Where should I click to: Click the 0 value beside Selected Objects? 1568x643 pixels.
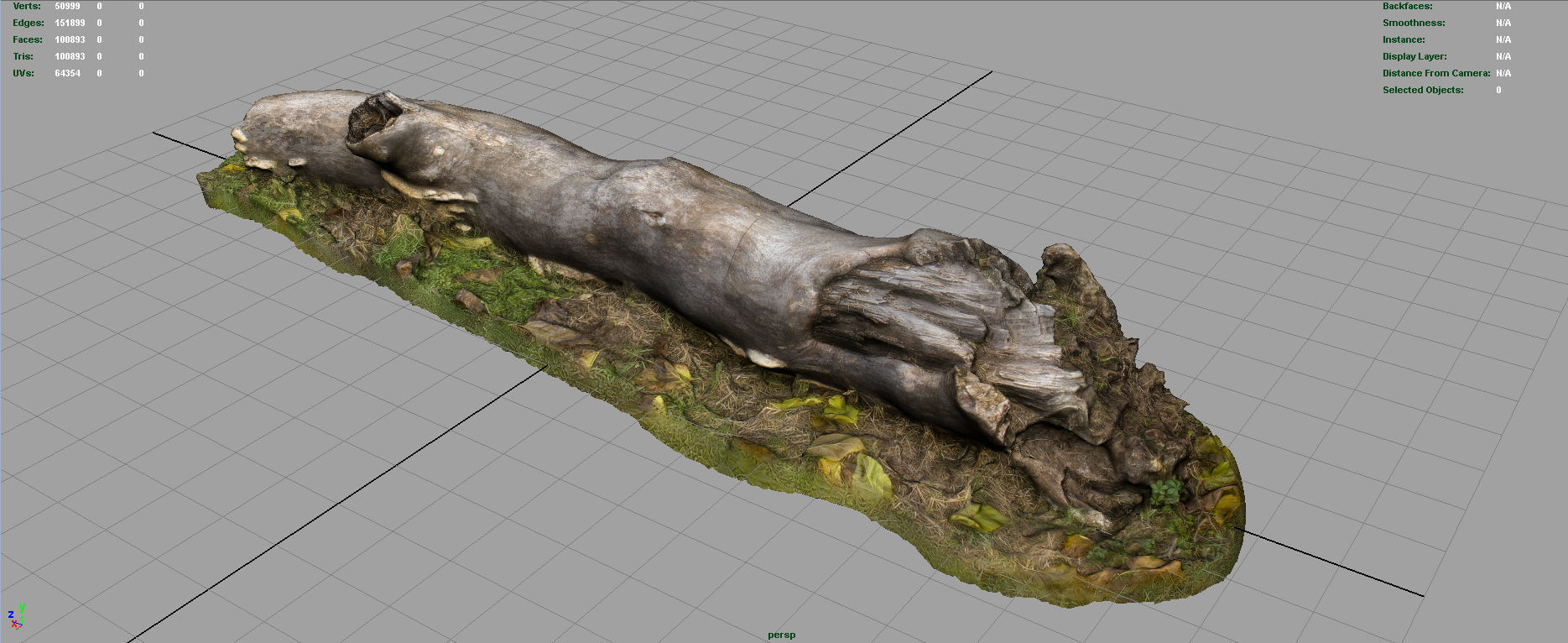click(x=1498, y=90)
